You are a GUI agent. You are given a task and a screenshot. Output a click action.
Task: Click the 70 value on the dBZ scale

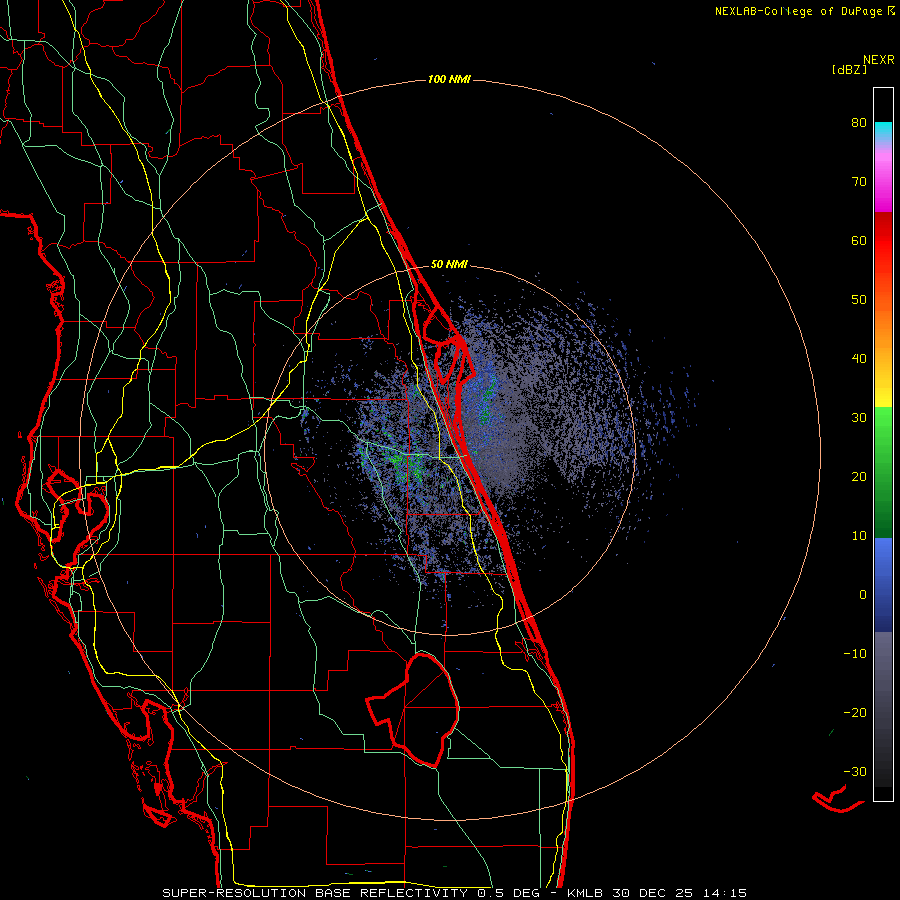coord(859,182)
